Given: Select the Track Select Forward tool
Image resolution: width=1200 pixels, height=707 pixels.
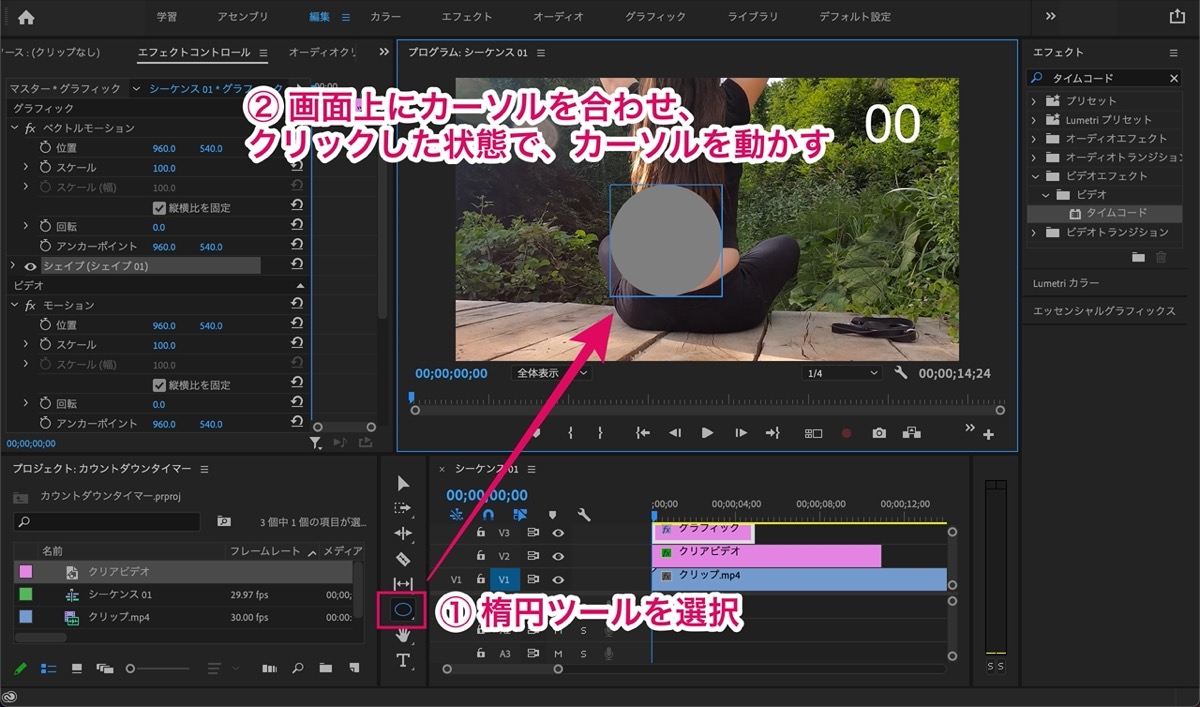Looking at the screenshot, I should (403, 508).
